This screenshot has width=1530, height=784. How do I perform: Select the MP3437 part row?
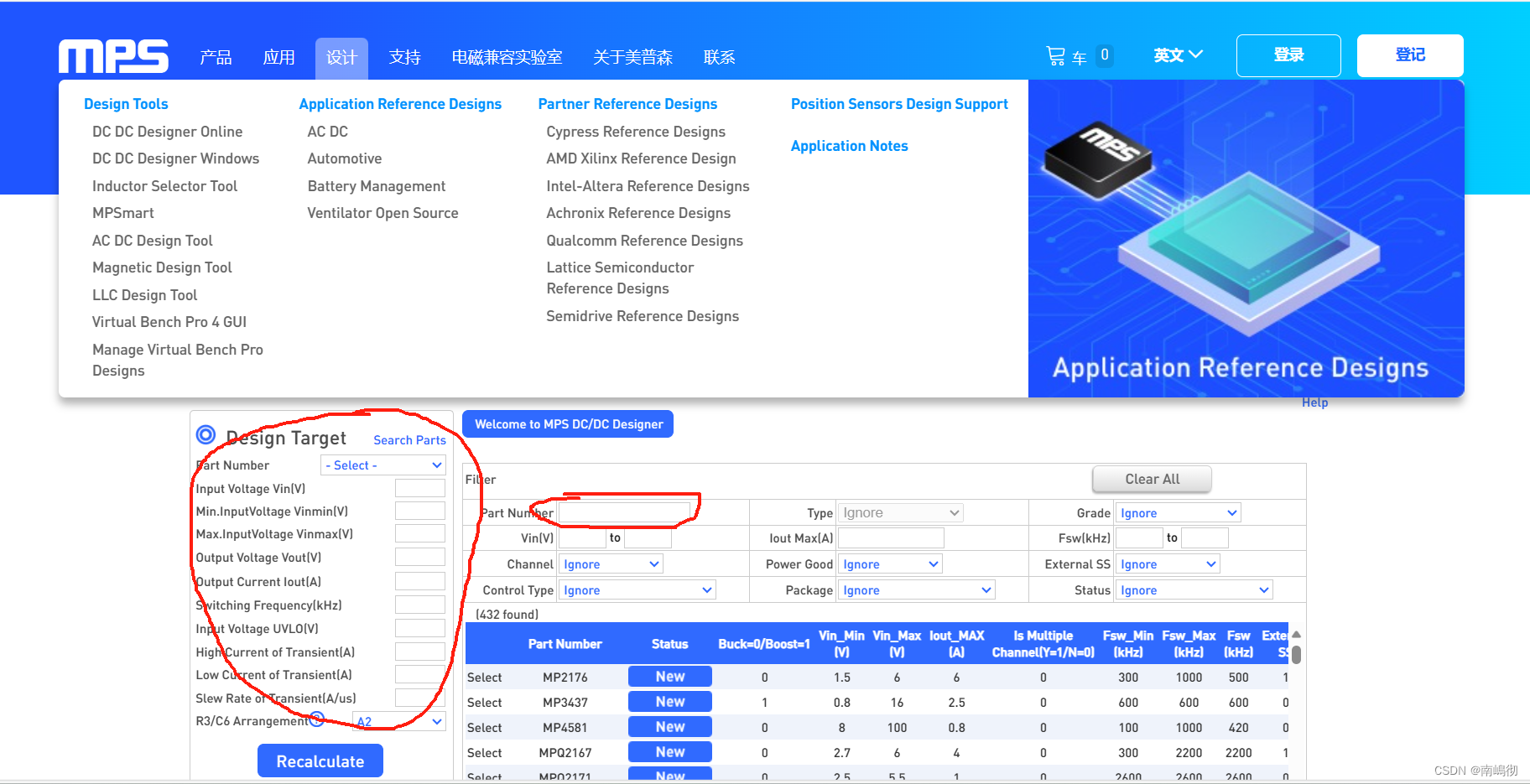484,703
